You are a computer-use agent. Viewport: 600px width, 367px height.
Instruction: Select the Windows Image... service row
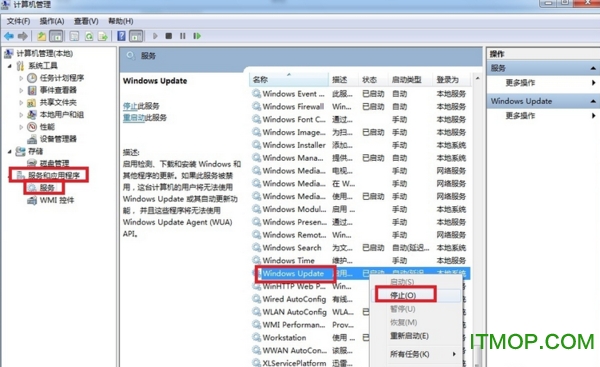click(x=360, y=132)
